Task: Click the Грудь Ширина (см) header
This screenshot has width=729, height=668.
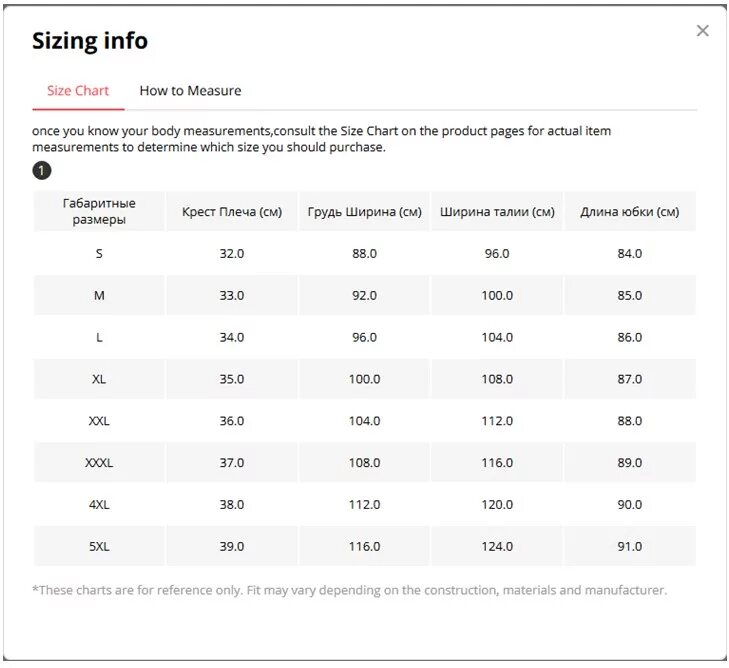Action: 364,212
